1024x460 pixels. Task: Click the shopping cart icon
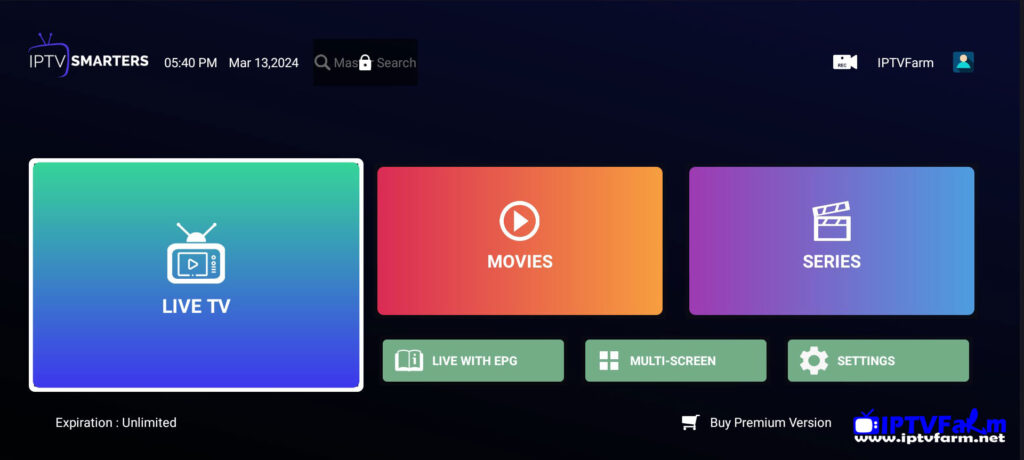point(690,423)
